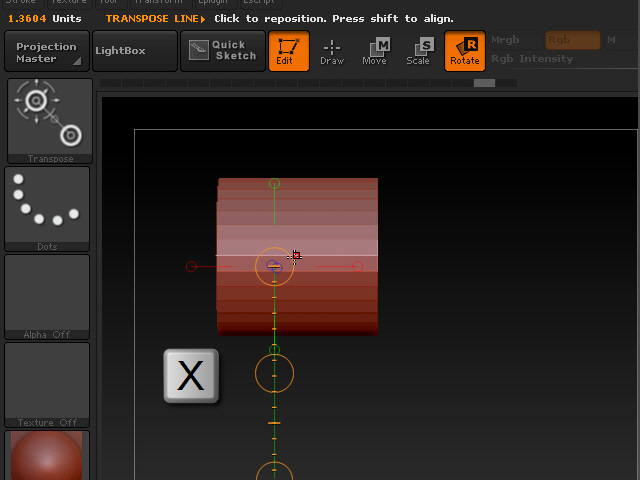The height and width of the screenshot is (480, 640).
Task: Toggle the Rotate transpose mode
Action: coord(465,51)
